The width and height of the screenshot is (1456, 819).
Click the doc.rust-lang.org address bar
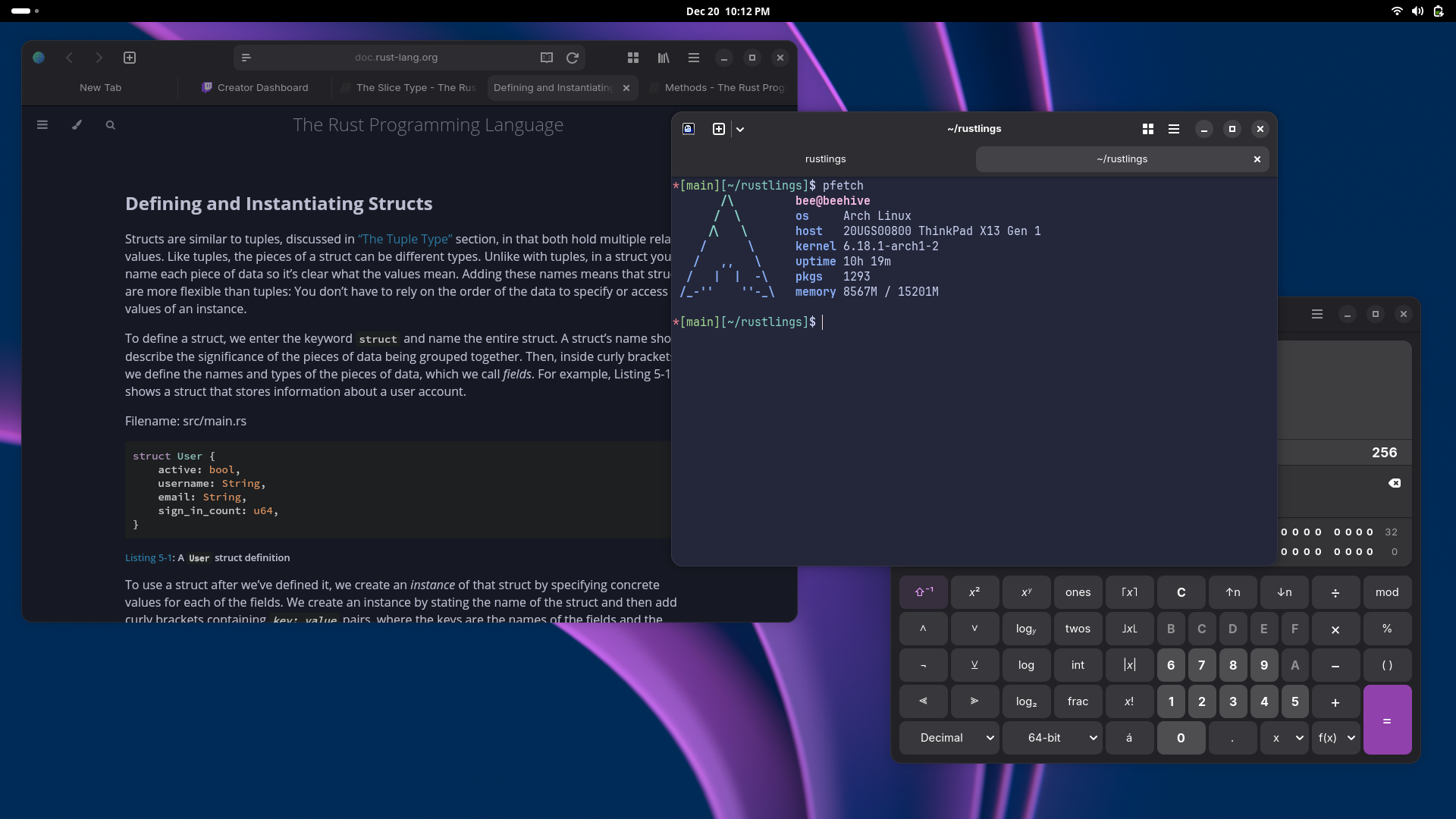coord(396,58)
